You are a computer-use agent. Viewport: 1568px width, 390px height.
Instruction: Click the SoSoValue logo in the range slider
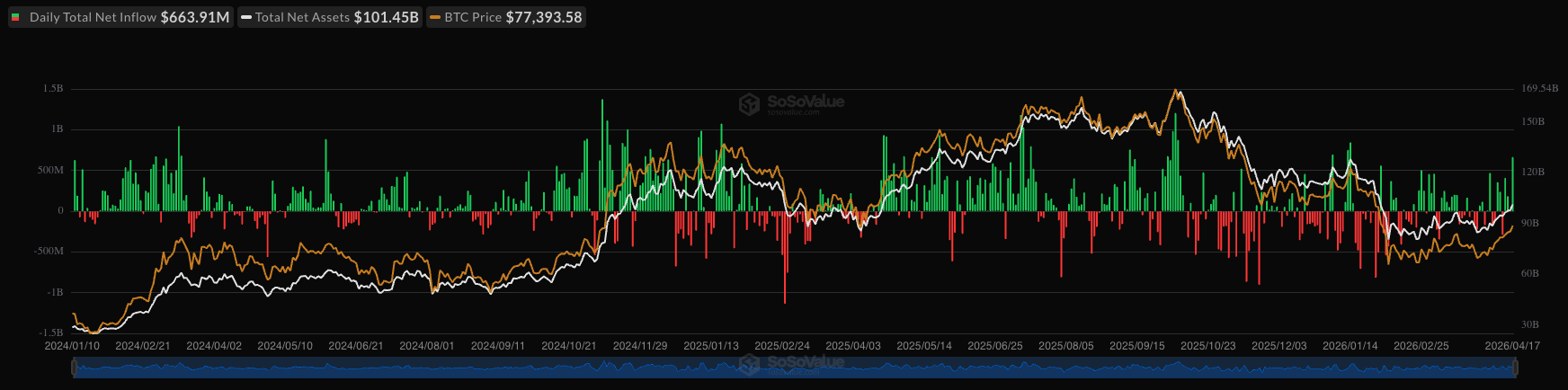click(x=791, y=364)
